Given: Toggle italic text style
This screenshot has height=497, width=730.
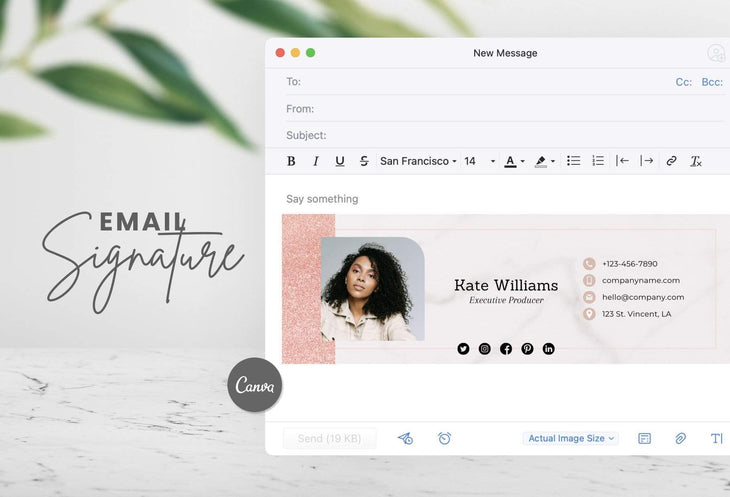Looking at the screenshot, I should (x=316, y=161).
